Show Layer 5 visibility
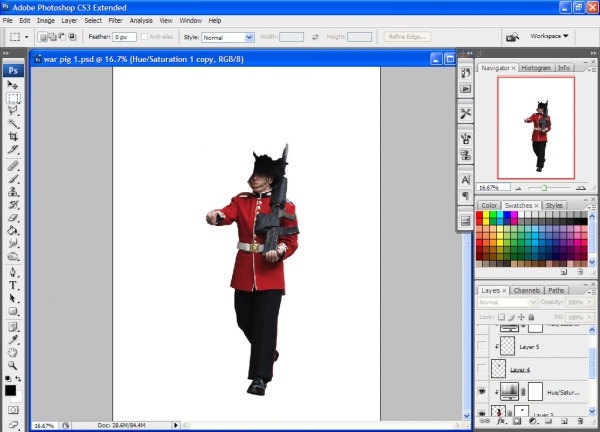 (x=482, y=346)
